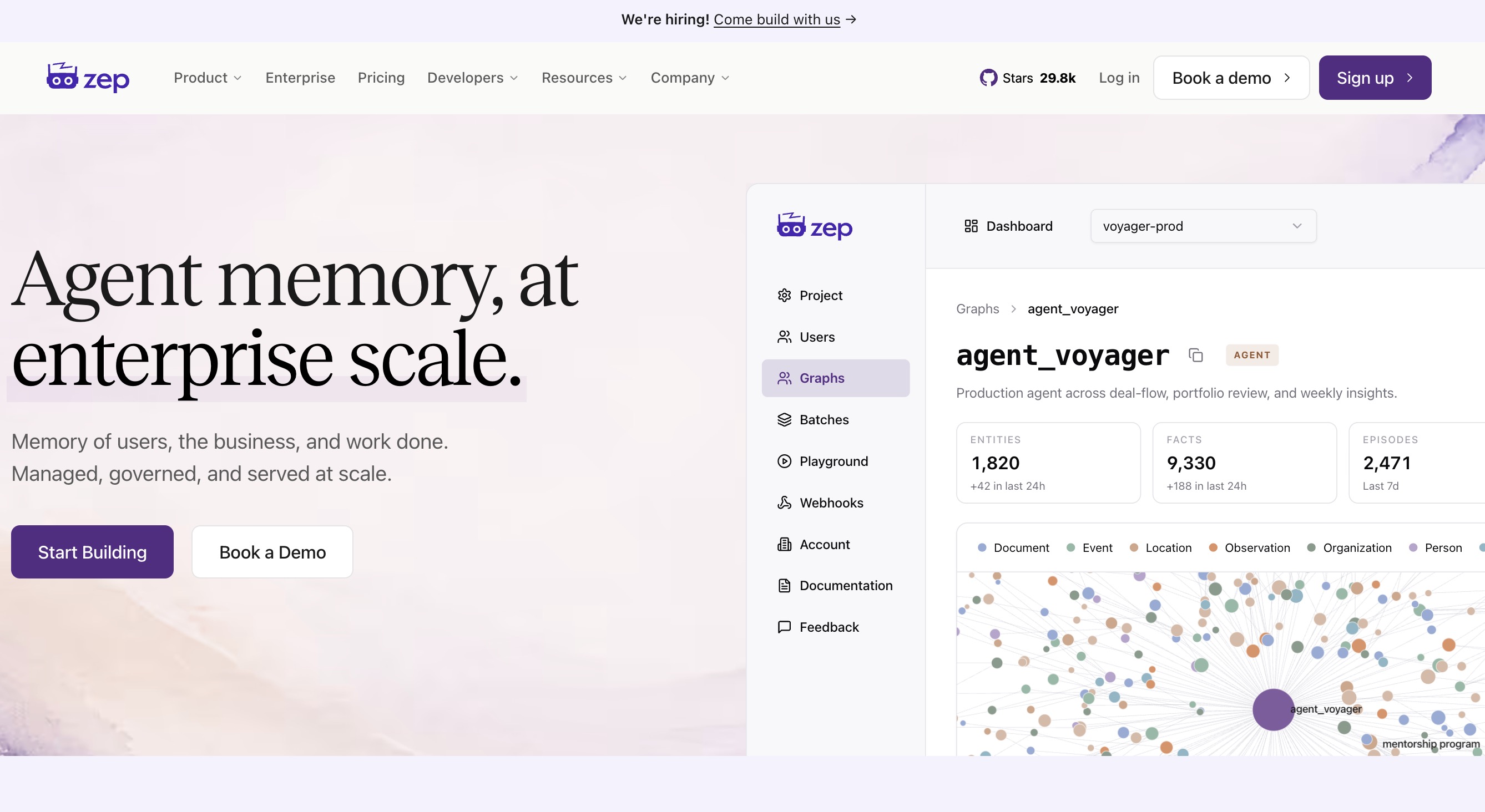Click the Event legend green dot

[1070, 547]
